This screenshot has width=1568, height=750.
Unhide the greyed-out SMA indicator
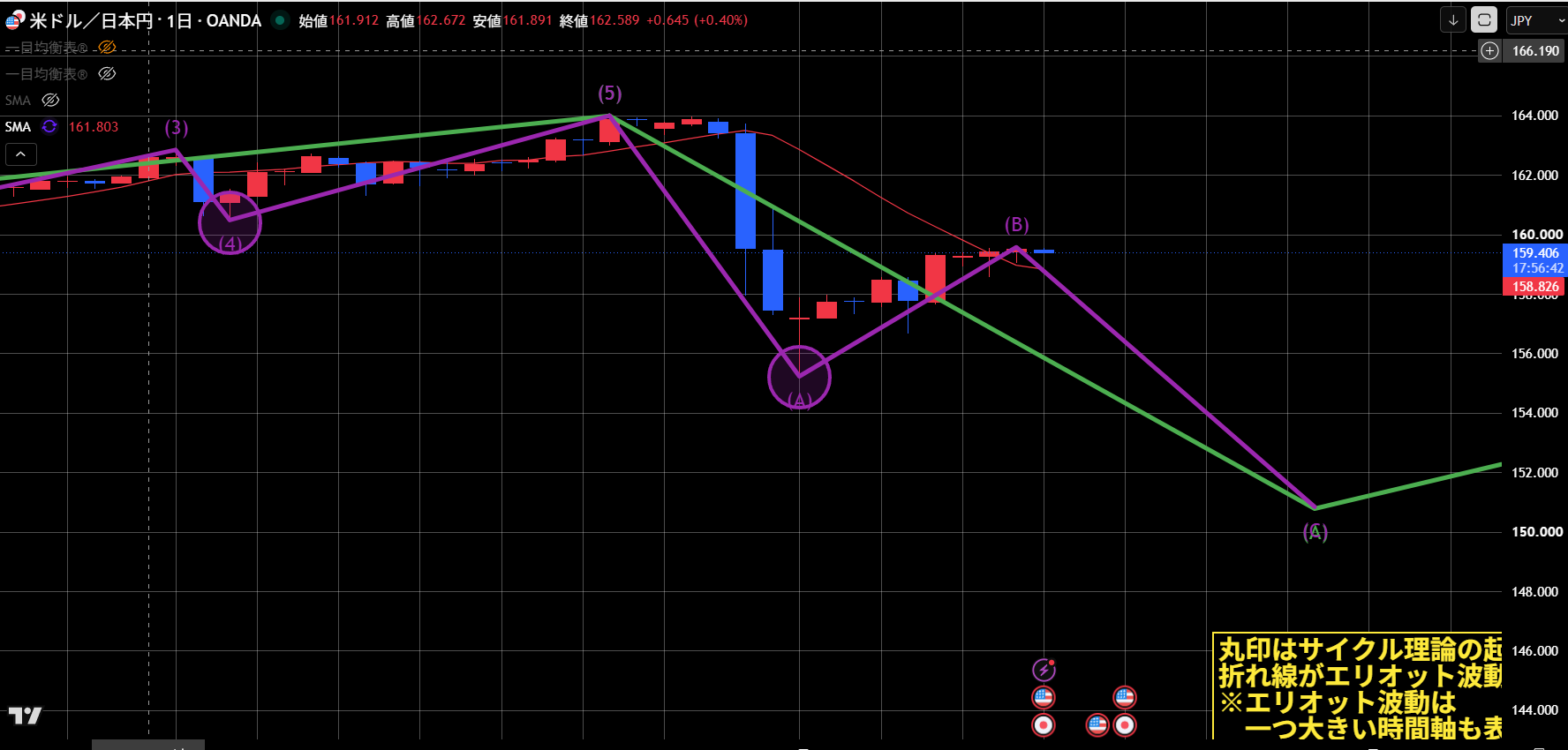pyautogui.click(x=50, y=100)
